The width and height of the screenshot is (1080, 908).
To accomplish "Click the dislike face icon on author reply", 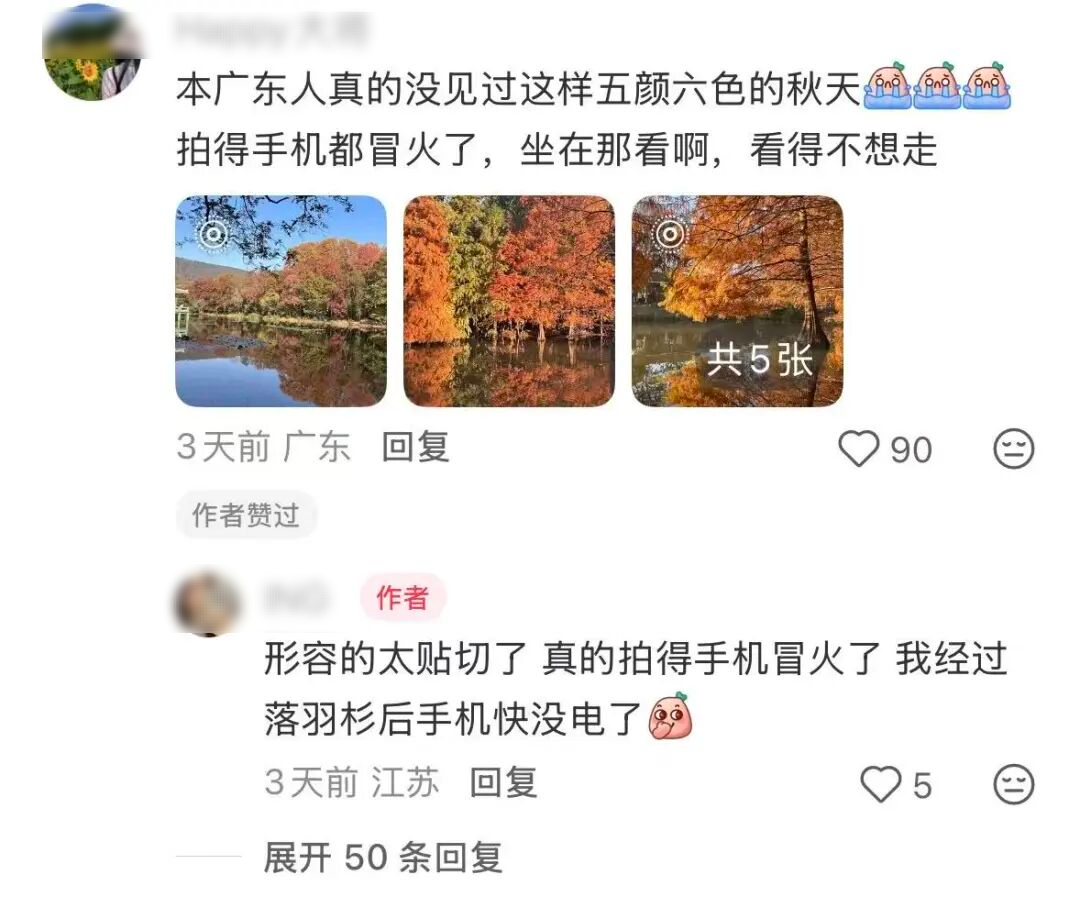I will (1013, 784).
